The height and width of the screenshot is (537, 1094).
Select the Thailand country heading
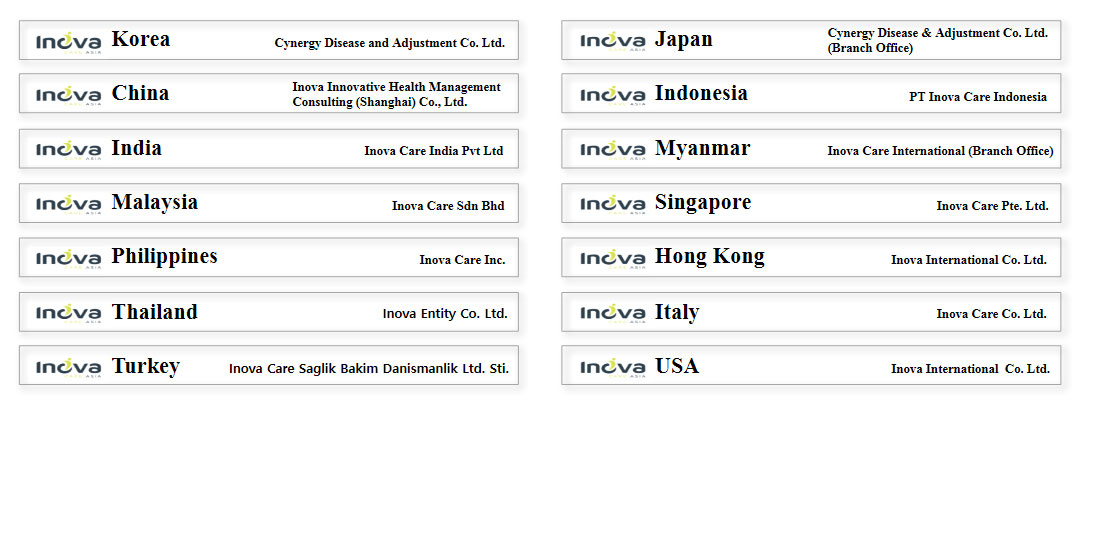(x=155, y=312)
